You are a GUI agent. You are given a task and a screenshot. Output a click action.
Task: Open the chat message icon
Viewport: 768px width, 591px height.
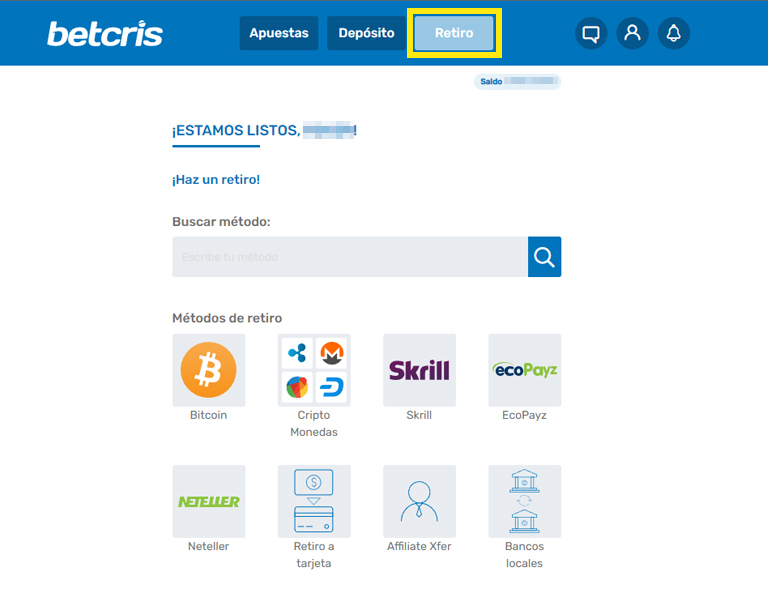pyautogui.click(x=591, y=33)
